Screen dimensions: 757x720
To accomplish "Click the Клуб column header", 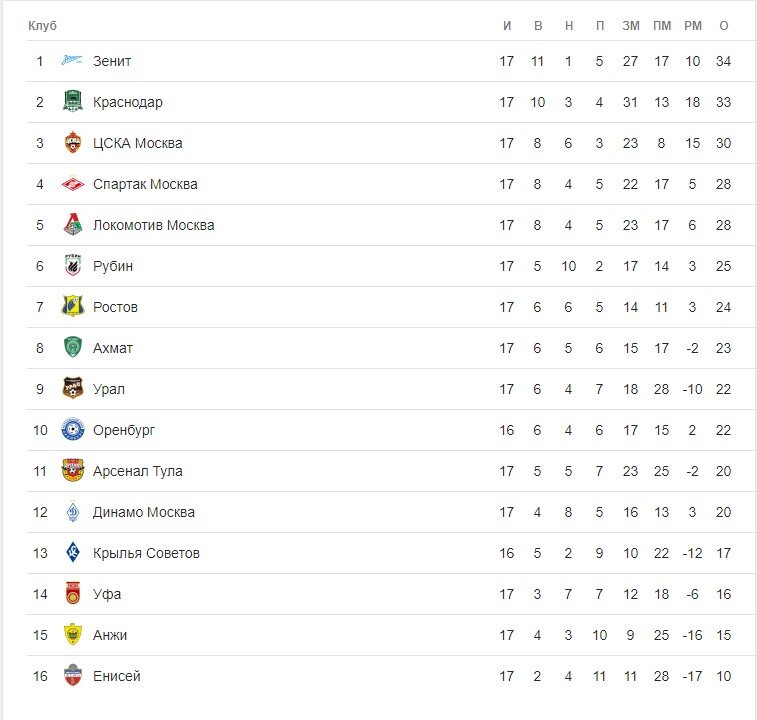I will click(x=42, y=26).
